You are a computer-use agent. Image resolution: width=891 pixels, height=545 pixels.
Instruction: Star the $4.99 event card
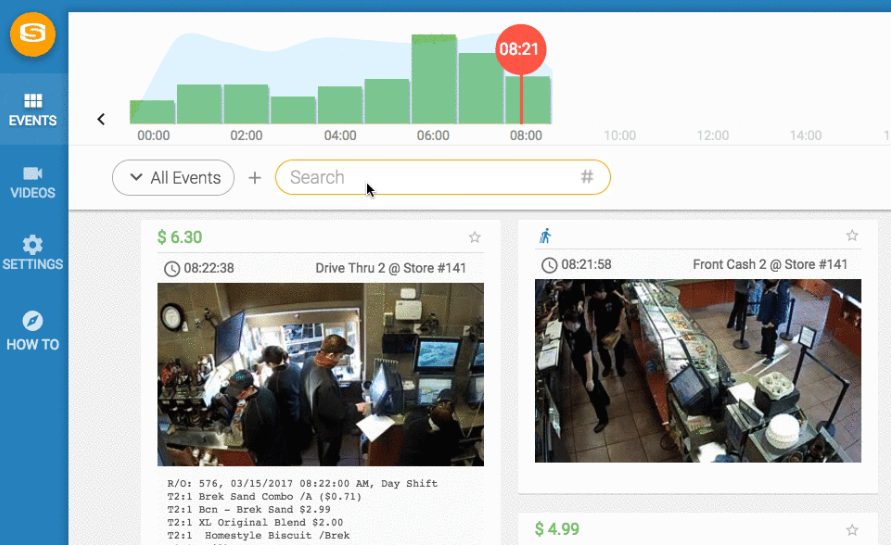click(852, 530)
